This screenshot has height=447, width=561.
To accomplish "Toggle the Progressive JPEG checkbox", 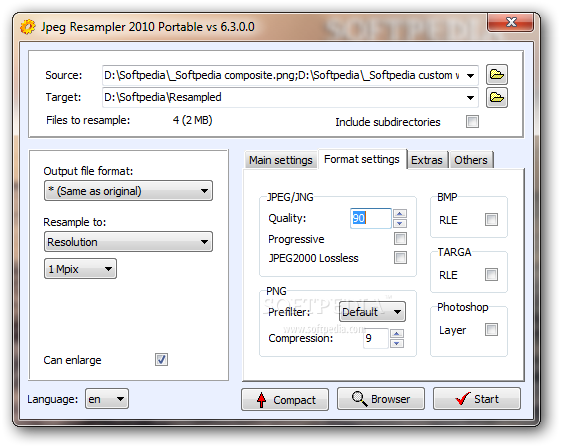I will click(x=400, y=238).
